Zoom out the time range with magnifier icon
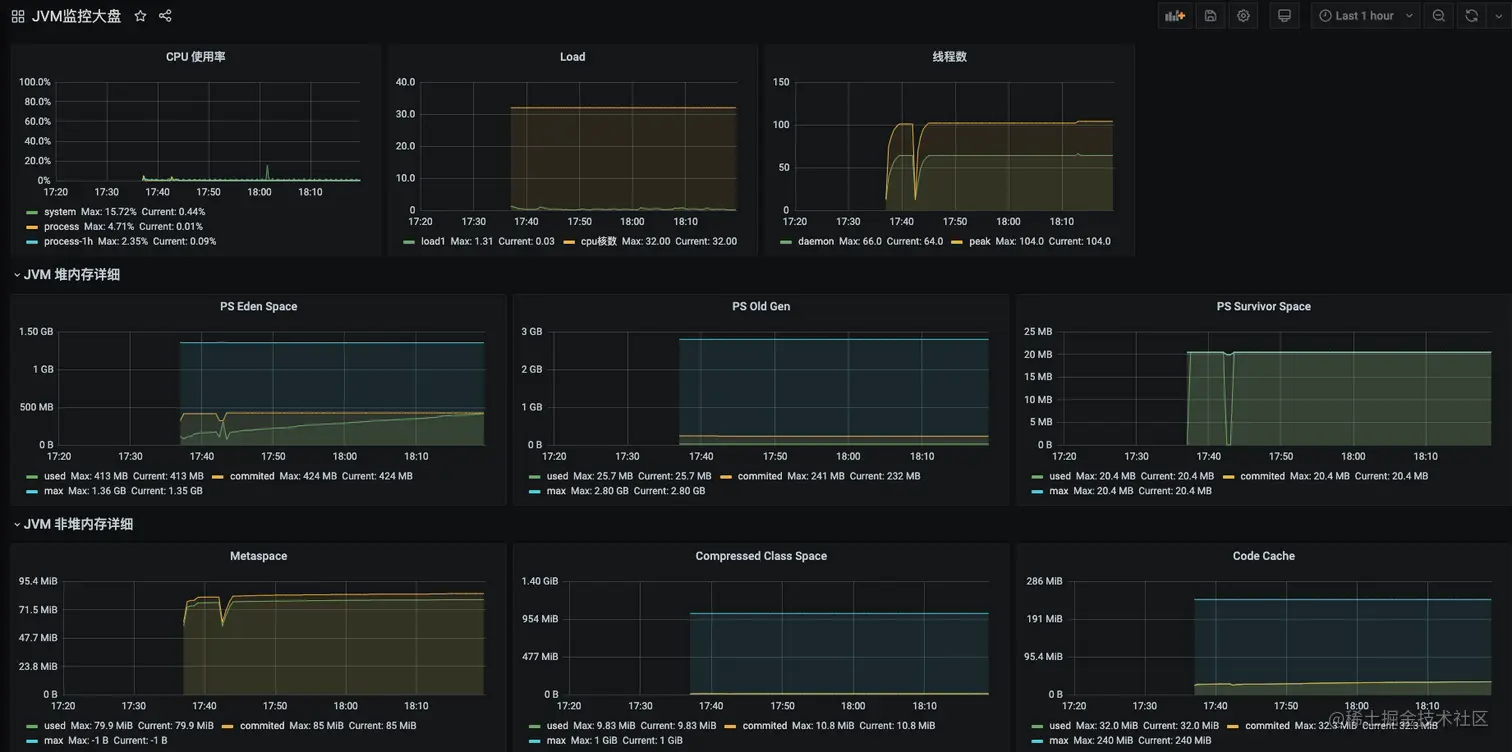1512x752 pixels. [x=1438, y=15]
